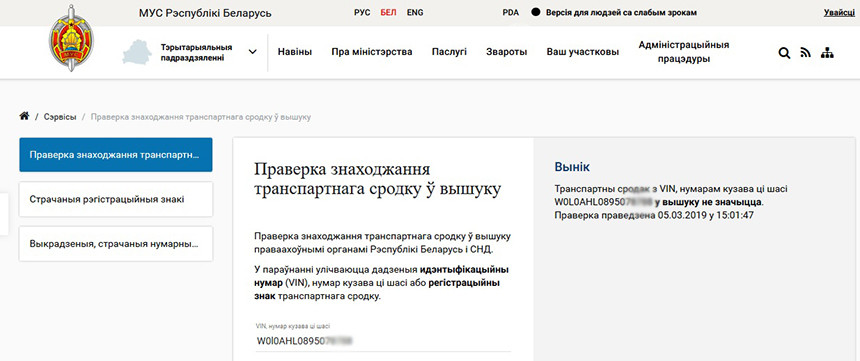860x361 pixels.
Task: Switch language to РУС
Action: (362, 13)
